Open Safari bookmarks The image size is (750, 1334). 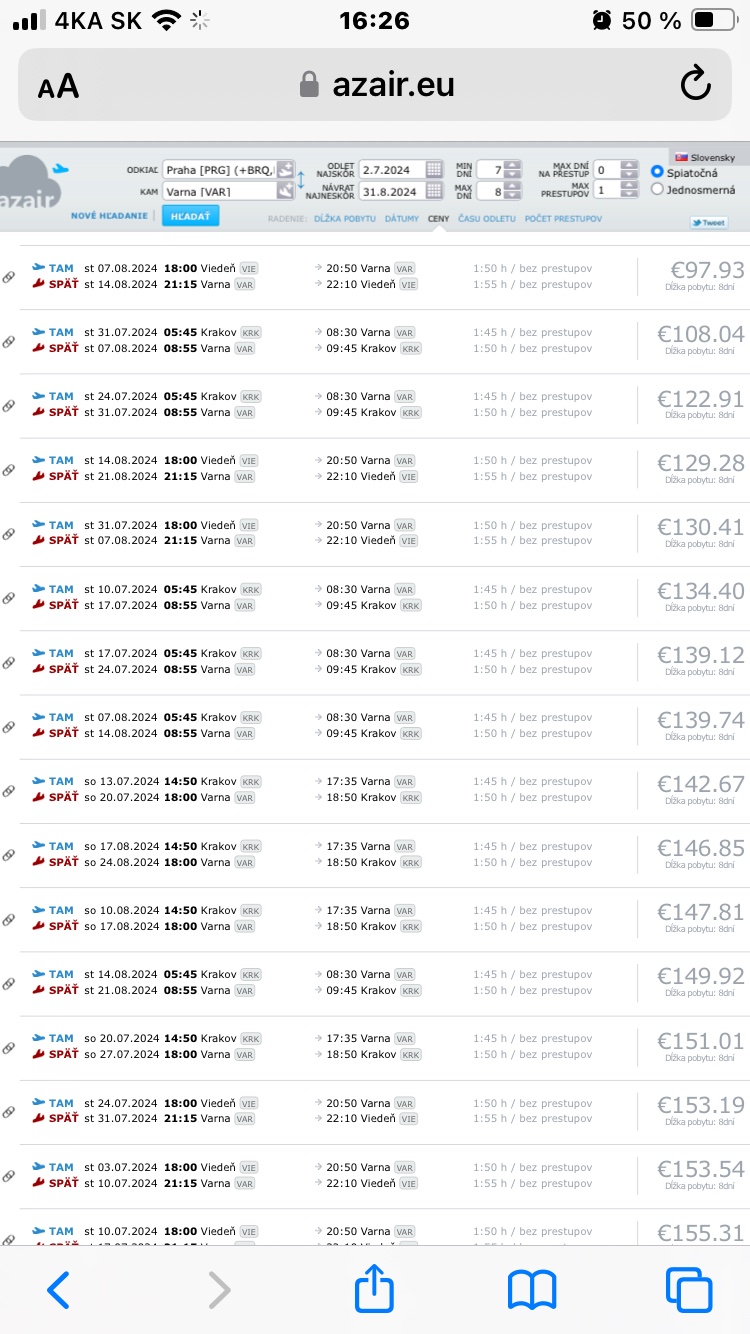point(532,1289)
